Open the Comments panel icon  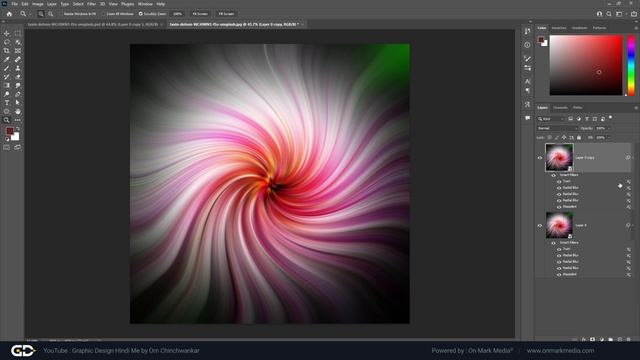pyautogui.click(x=527, y=118)
